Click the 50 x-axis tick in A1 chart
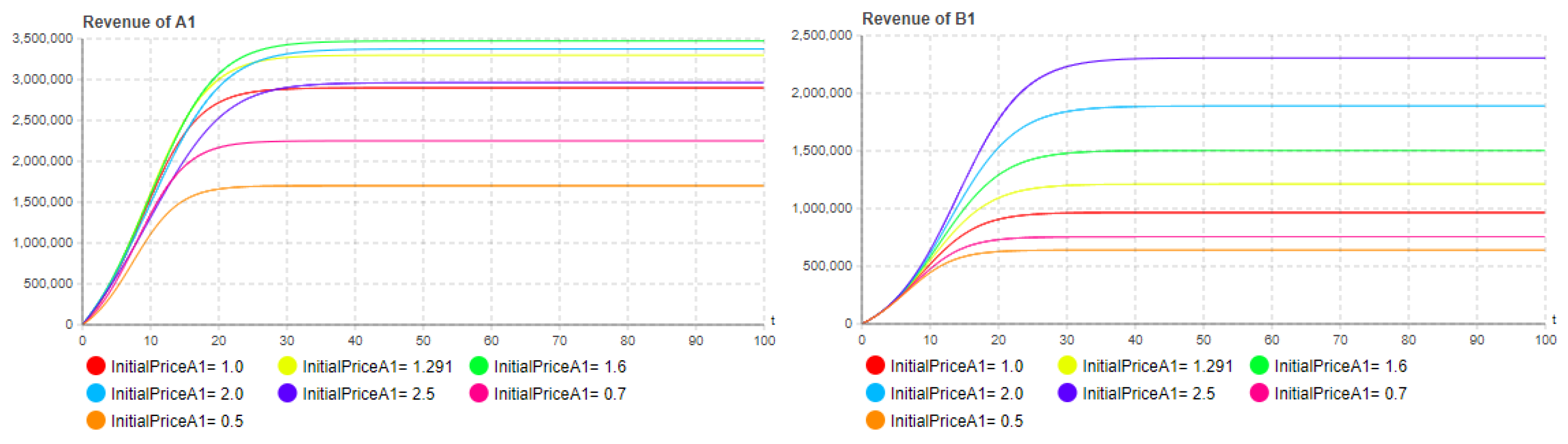Viewport: 1568px width, 444px height. [423, 340]
